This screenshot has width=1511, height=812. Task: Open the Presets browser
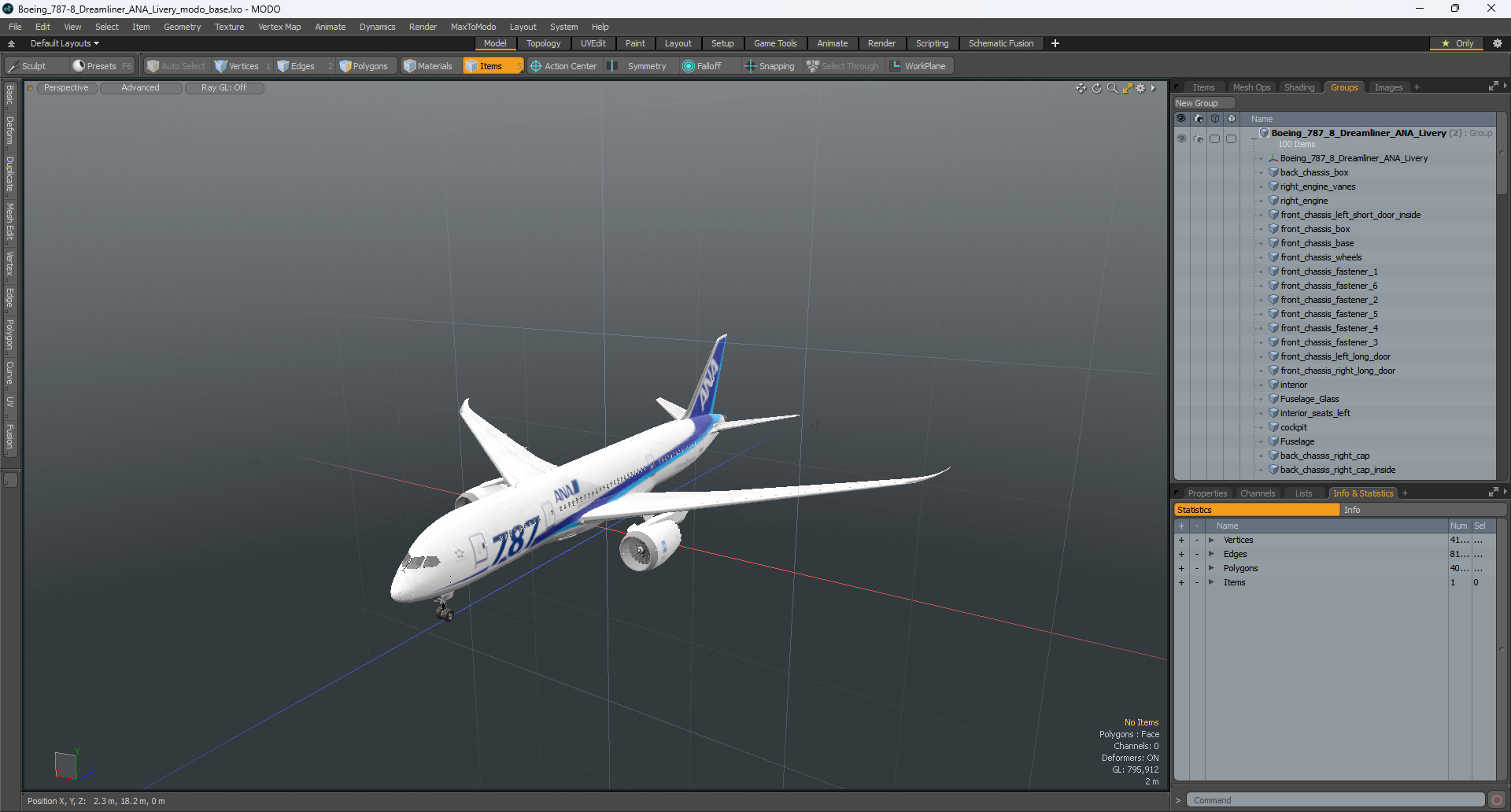tap(102, 66)
